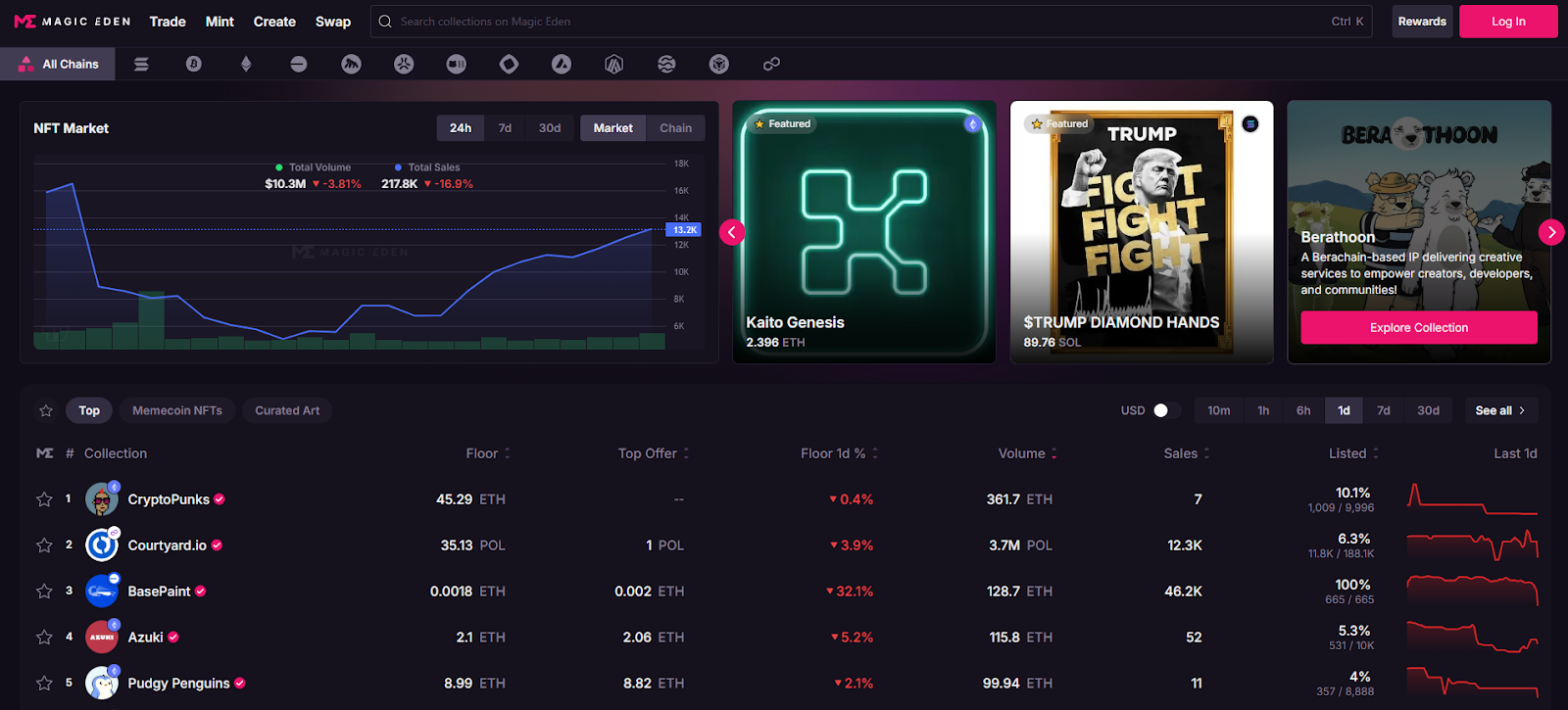
Task: Select the Polygon chain-link icon
Action: tap(772, 65)
